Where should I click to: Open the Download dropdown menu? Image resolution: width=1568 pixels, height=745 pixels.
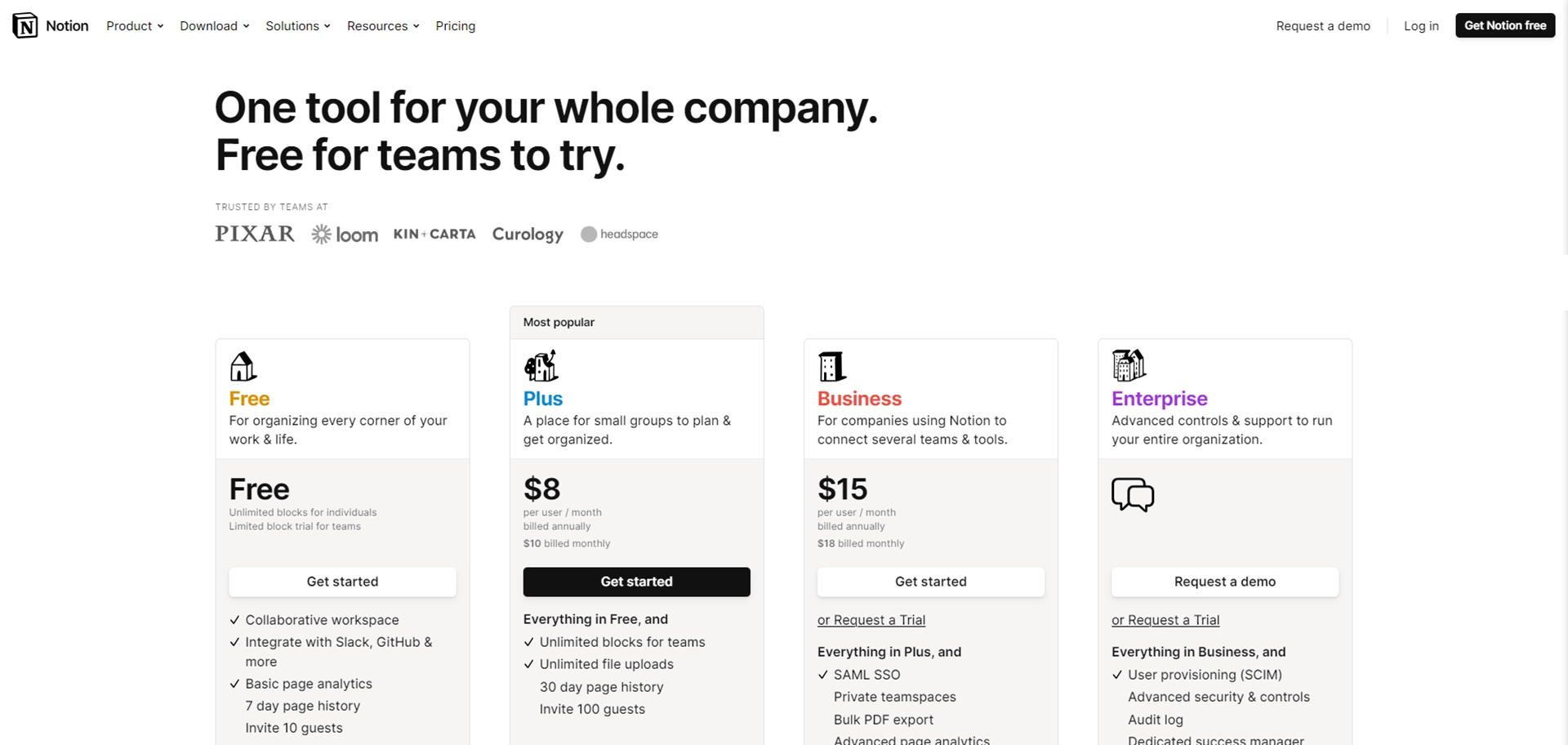click(x=215, y=26)
